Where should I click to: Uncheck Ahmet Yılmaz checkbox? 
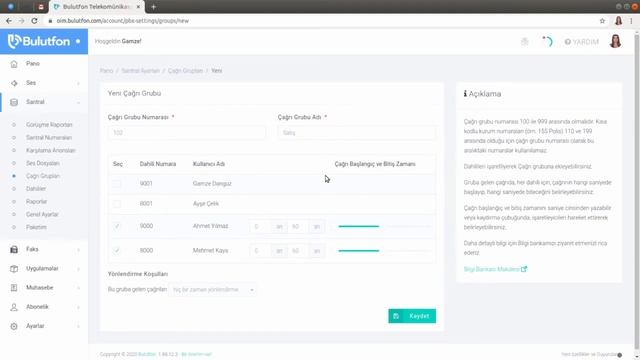tap(117, 226)
